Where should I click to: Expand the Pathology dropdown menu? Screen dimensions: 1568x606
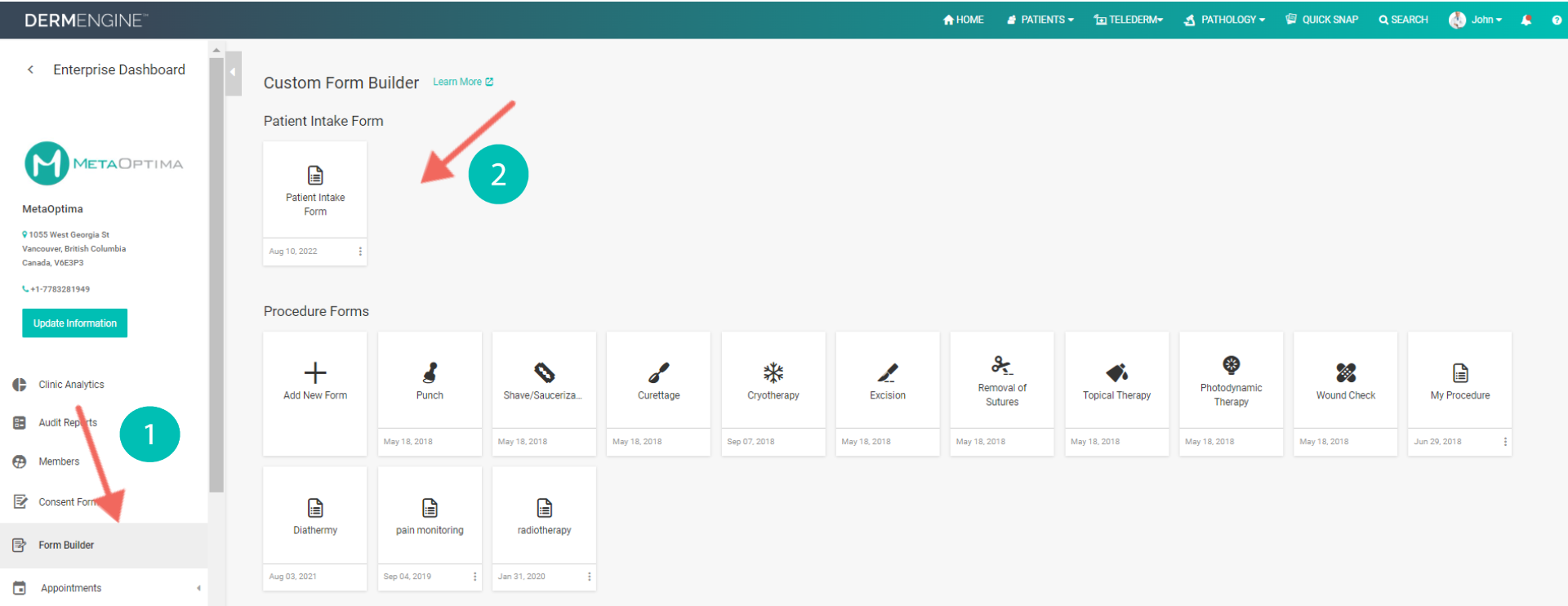click(x=1225, y=20)
